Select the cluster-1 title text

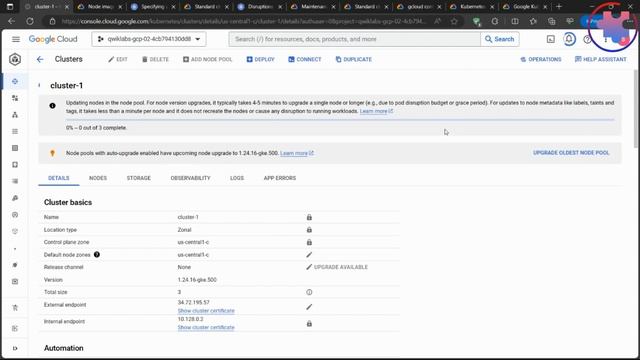pyautogui.click(x=67, y=86)
